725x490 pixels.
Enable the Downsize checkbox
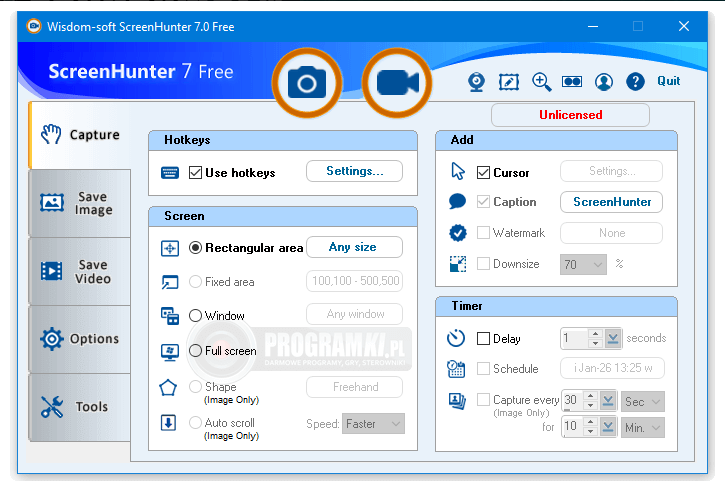[483, 263]
